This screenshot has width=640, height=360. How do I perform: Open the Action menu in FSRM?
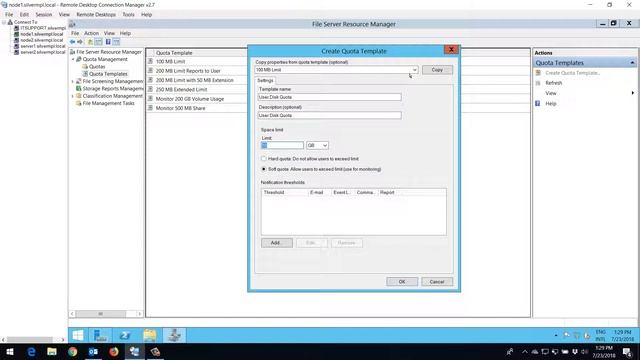(x=91, y=33)
